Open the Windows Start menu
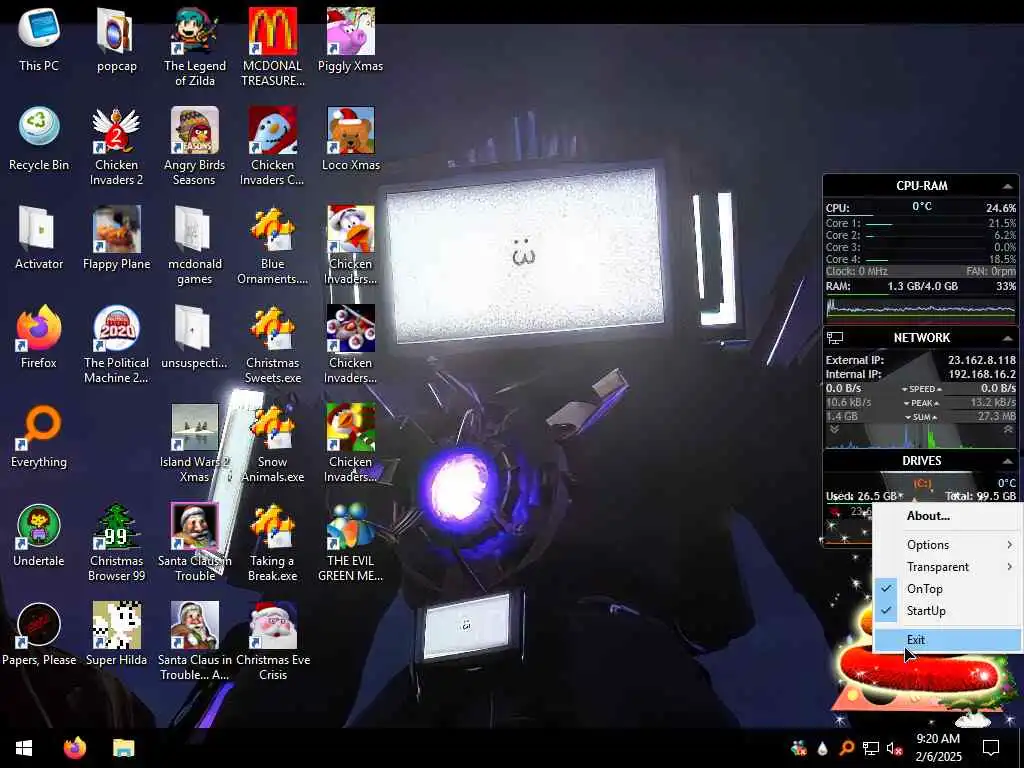Viewport: 1024px width, 768px height. coord(24,748)
